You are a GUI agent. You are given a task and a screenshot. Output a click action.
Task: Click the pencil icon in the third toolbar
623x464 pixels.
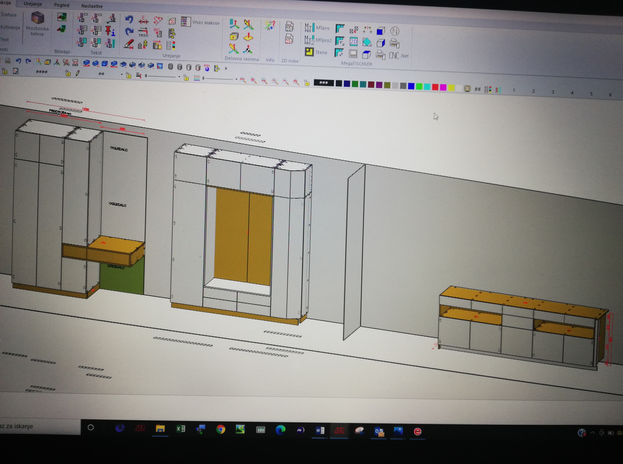coord(77,73)
